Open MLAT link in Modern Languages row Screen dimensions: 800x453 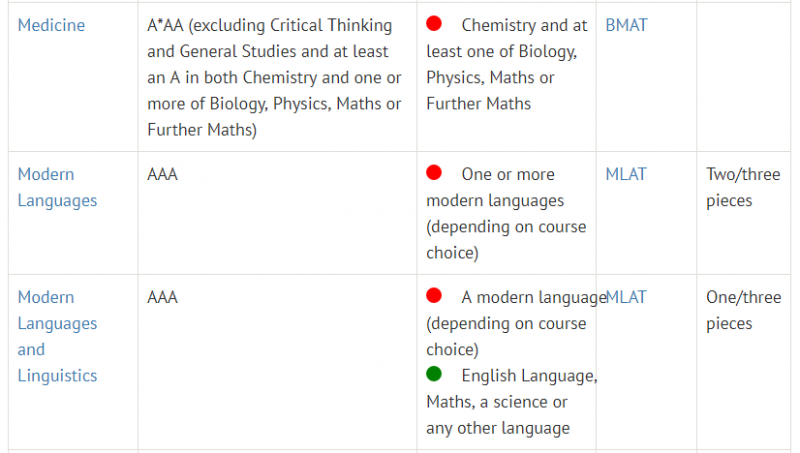point(626,174)
